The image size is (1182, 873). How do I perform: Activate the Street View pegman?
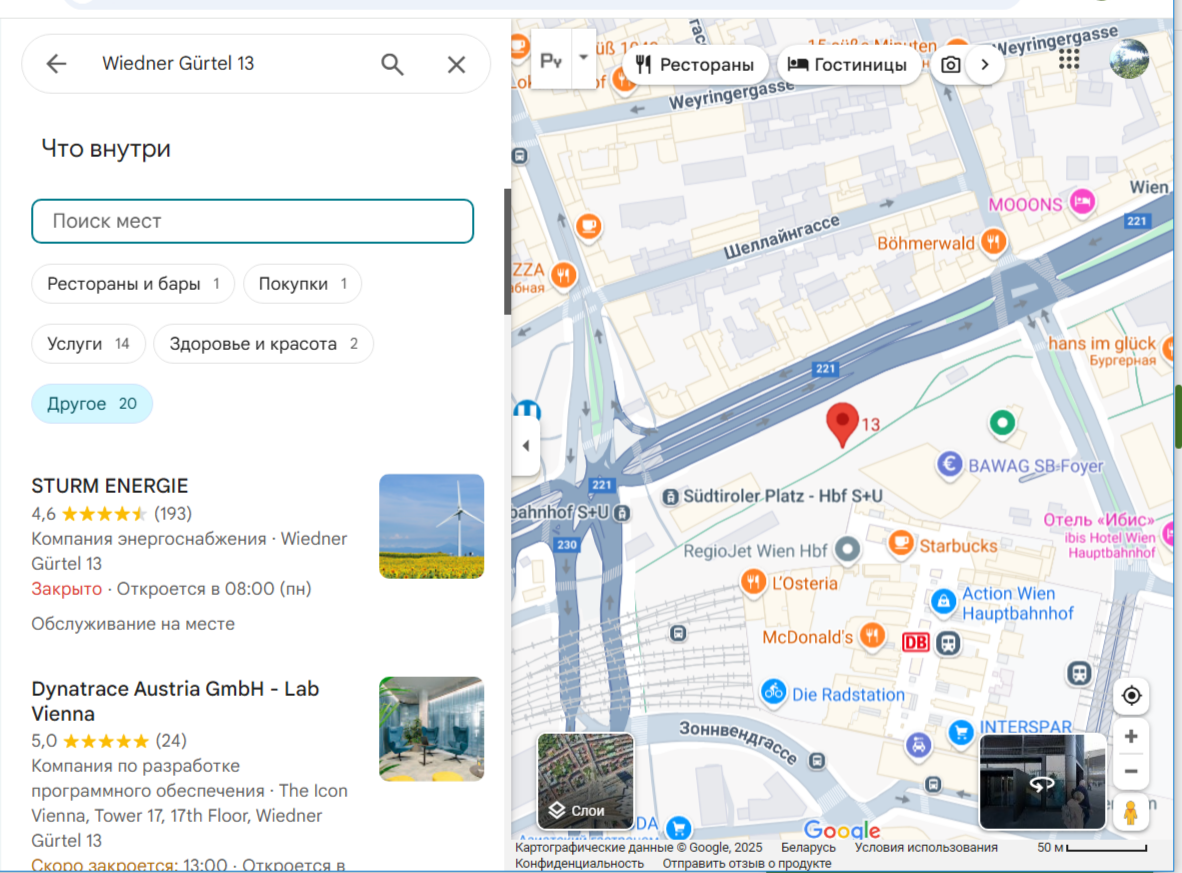coord(1130,812)
